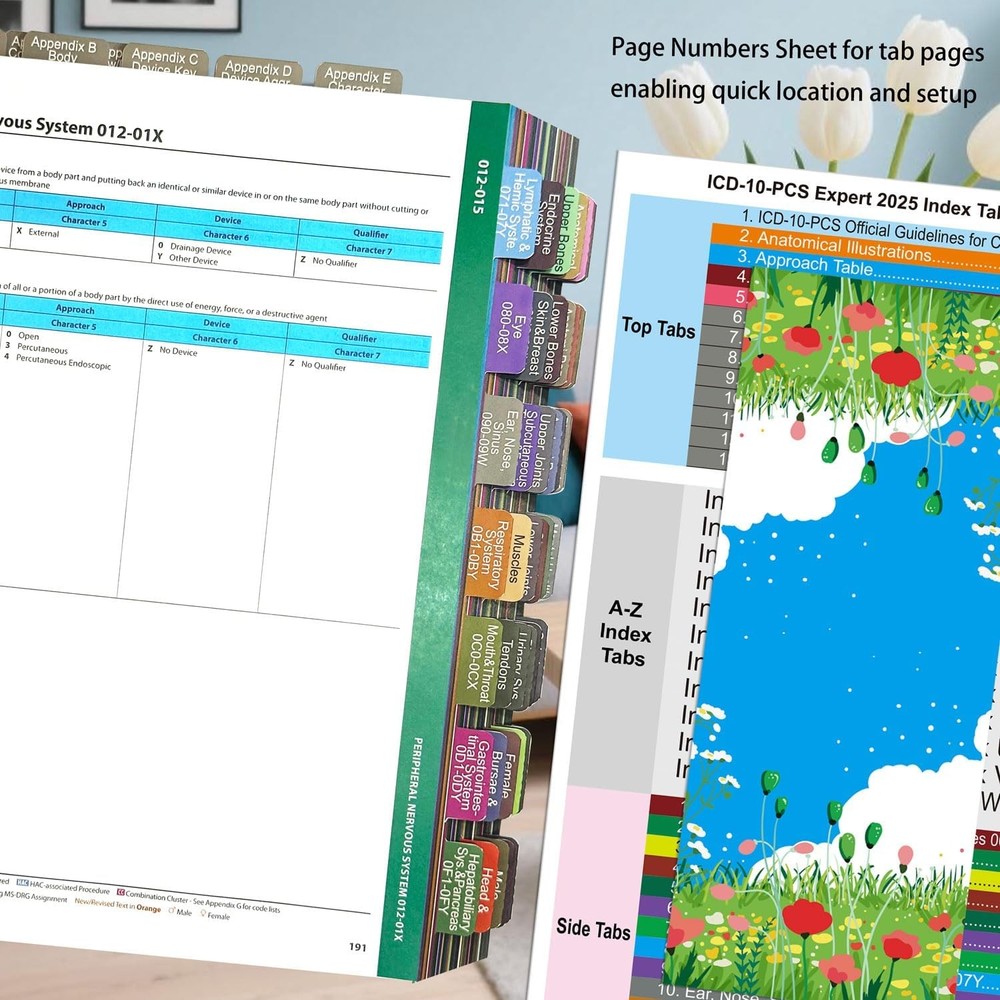Click the 'enabling quick location and setup' caption

[x=793, y=91]
